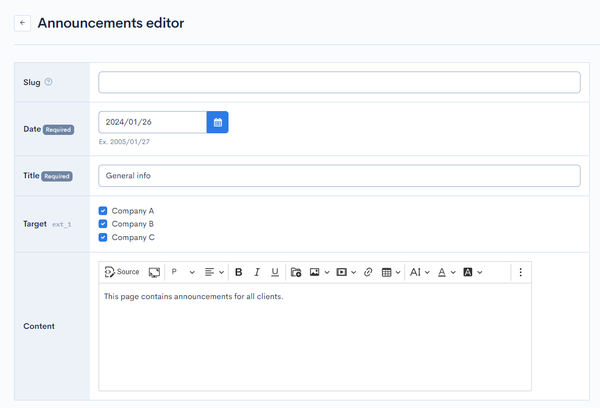Go back using the arrow button
The image size is (600, 408).
tap(23, 23)
